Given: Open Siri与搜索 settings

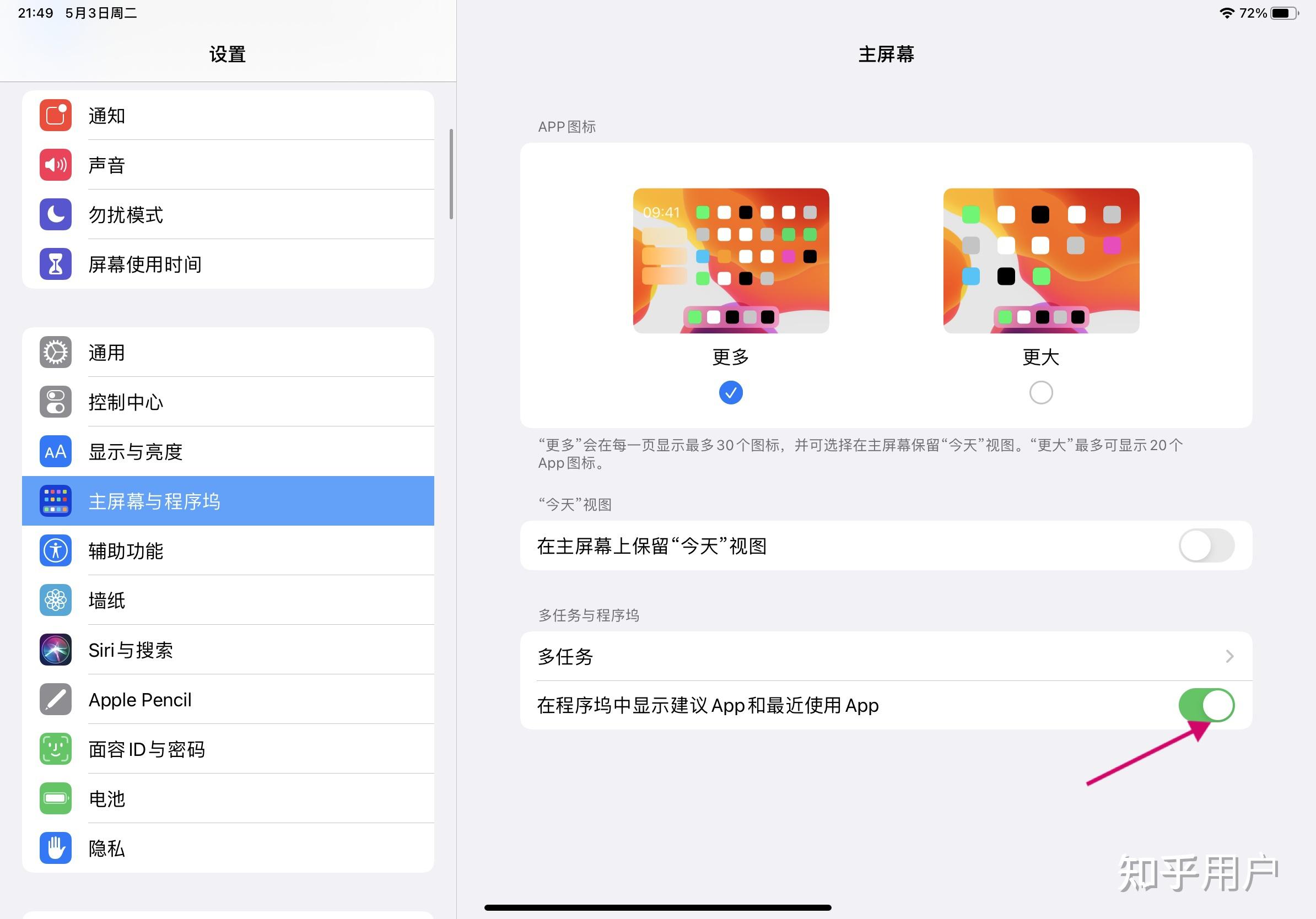Looking at the screenshot, I should 228,650.
